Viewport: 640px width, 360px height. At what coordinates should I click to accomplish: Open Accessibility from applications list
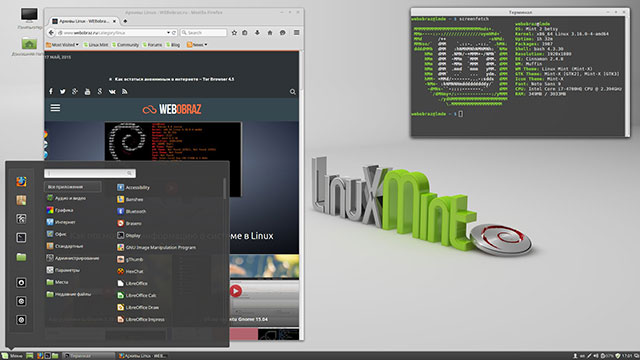coord(133,187)
